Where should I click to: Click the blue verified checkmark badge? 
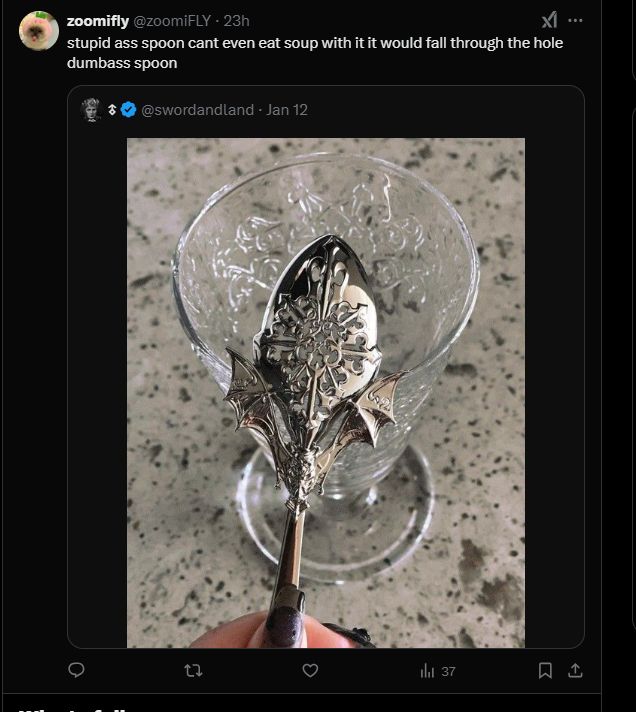point(129,110)
